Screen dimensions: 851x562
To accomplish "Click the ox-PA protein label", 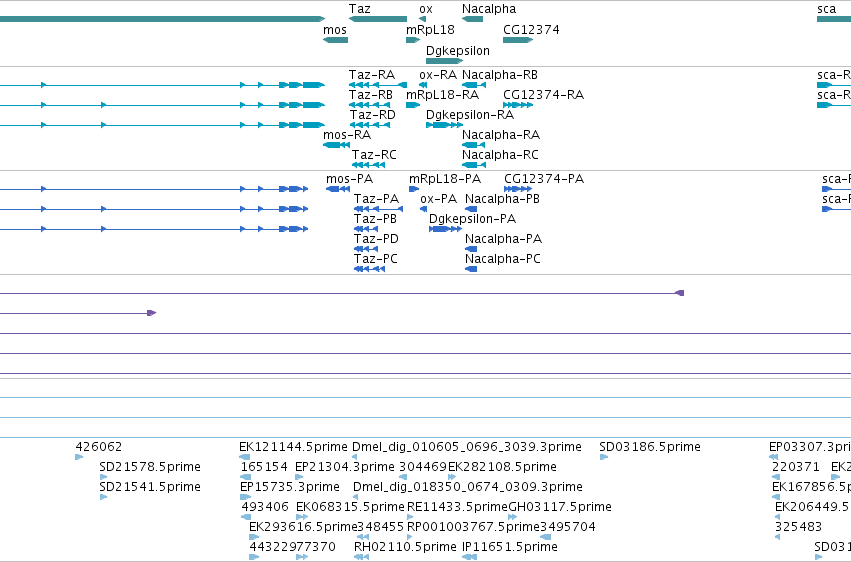I will coord(439,199).
